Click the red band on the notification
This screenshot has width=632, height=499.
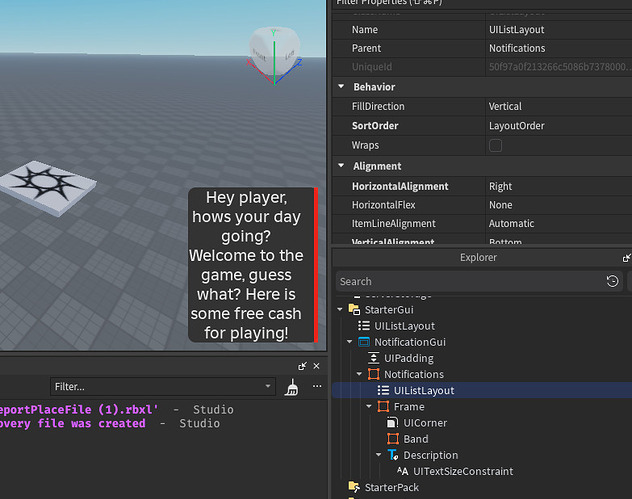(316, 265)
